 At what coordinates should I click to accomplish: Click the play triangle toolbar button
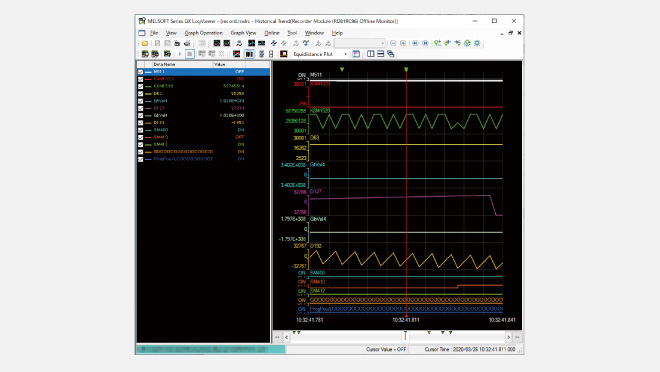(x=180, y=54)
